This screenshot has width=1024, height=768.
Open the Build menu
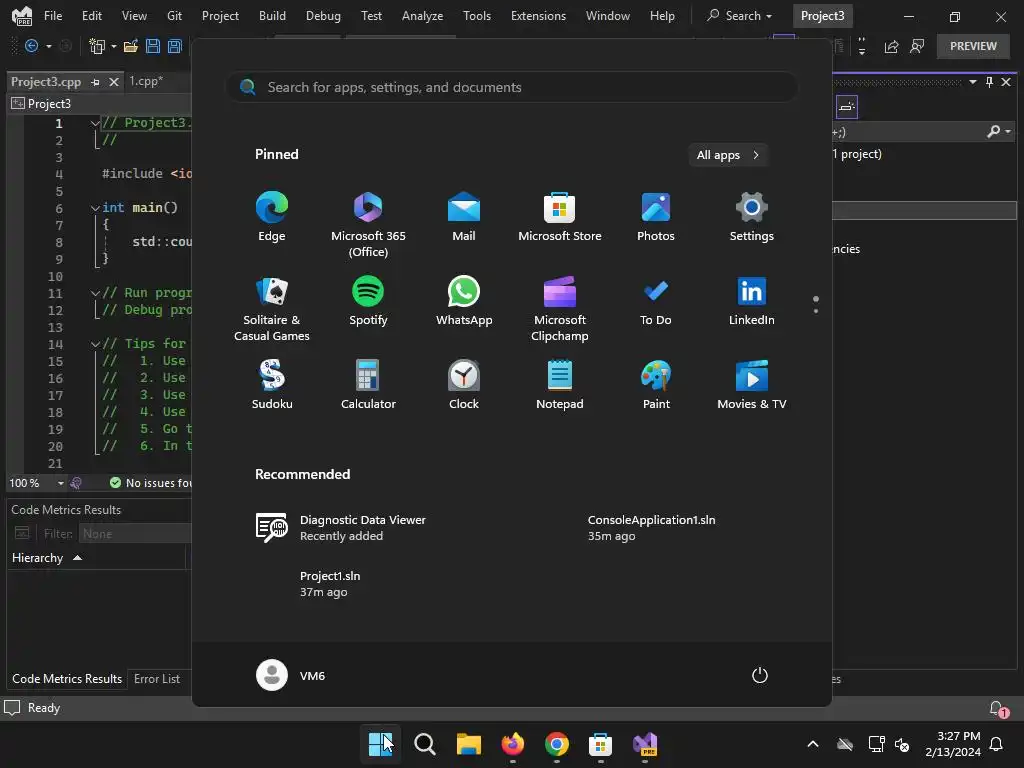[272, 16]
